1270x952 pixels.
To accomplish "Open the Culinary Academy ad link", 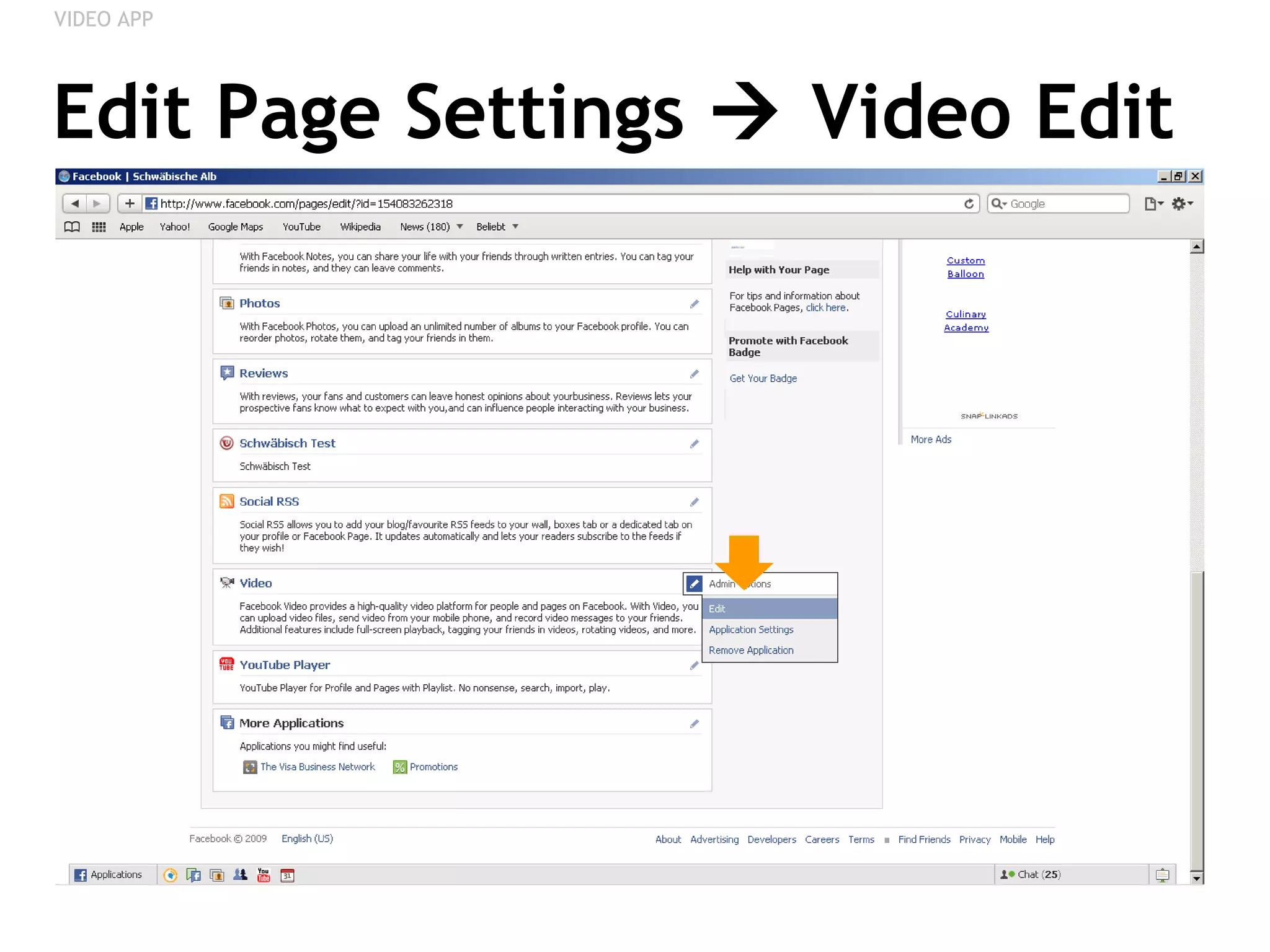I will 966,321.
